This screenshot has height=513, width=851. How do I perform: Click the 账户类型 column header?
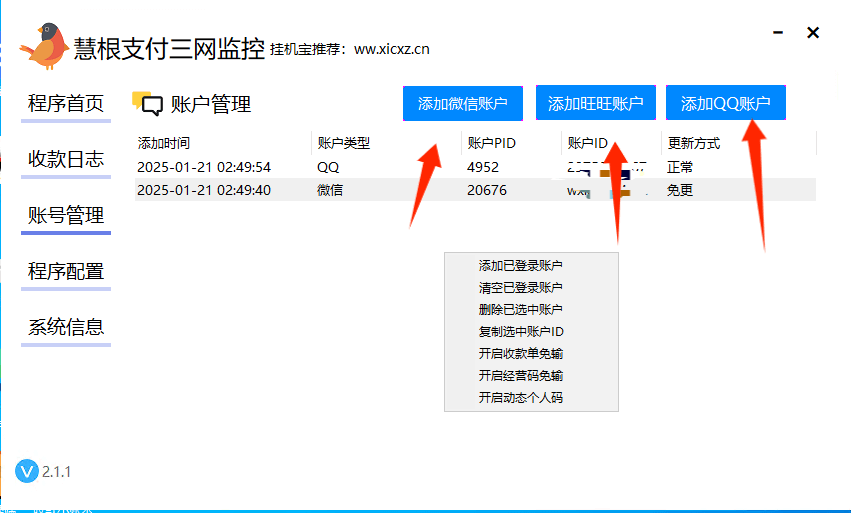pyautogui.click(x=386, y=143)
